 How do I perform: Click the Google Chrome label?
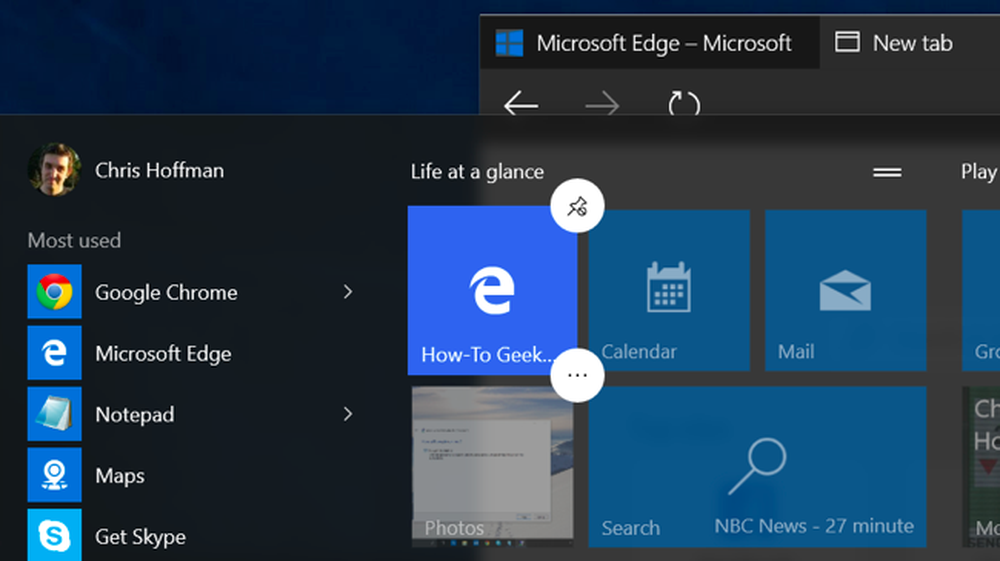click(166, 292)
